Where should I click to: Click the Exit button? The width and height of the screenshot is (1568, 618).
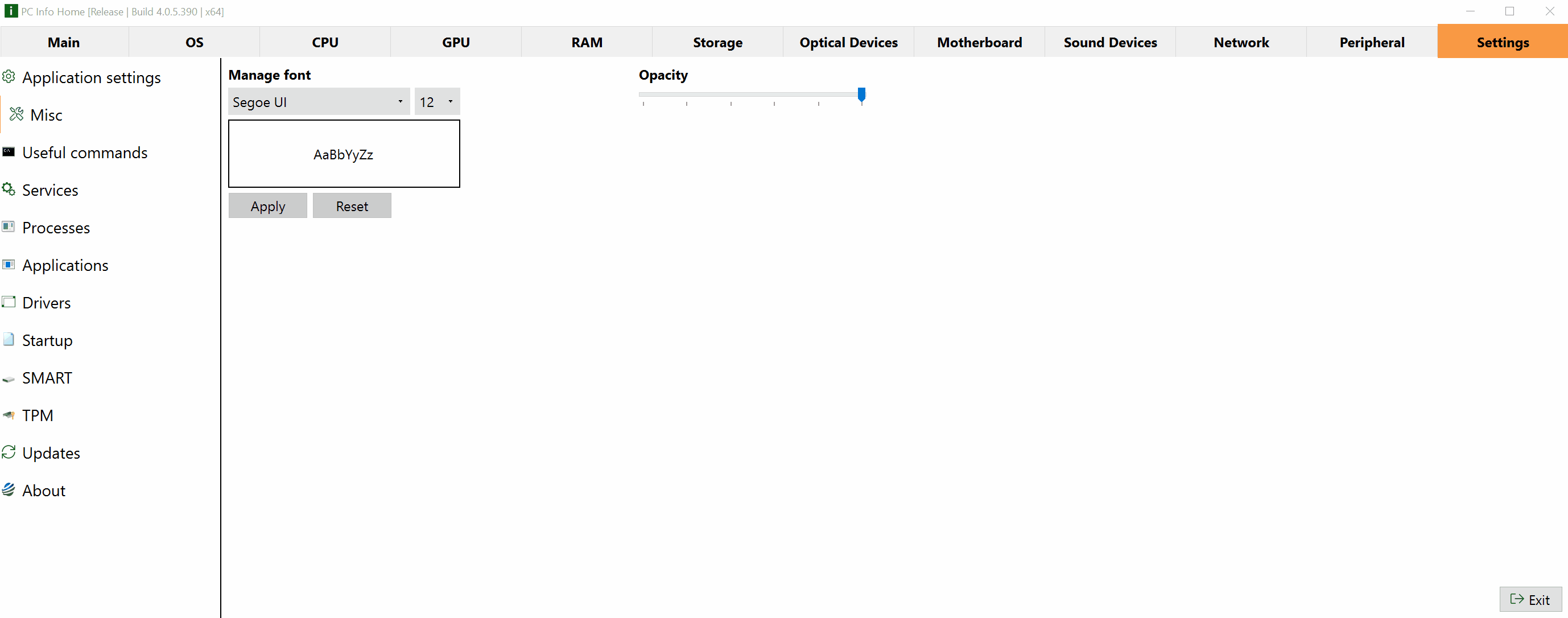[x=1530, y=599]
